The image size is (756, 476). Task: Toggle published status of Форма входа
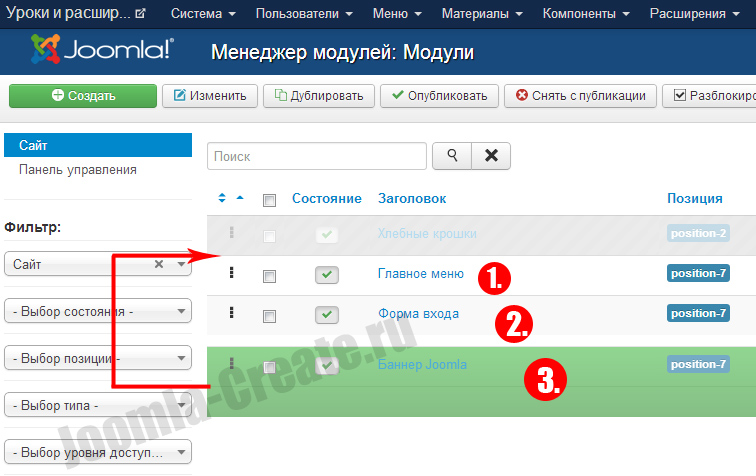click(x=327, y=315)
